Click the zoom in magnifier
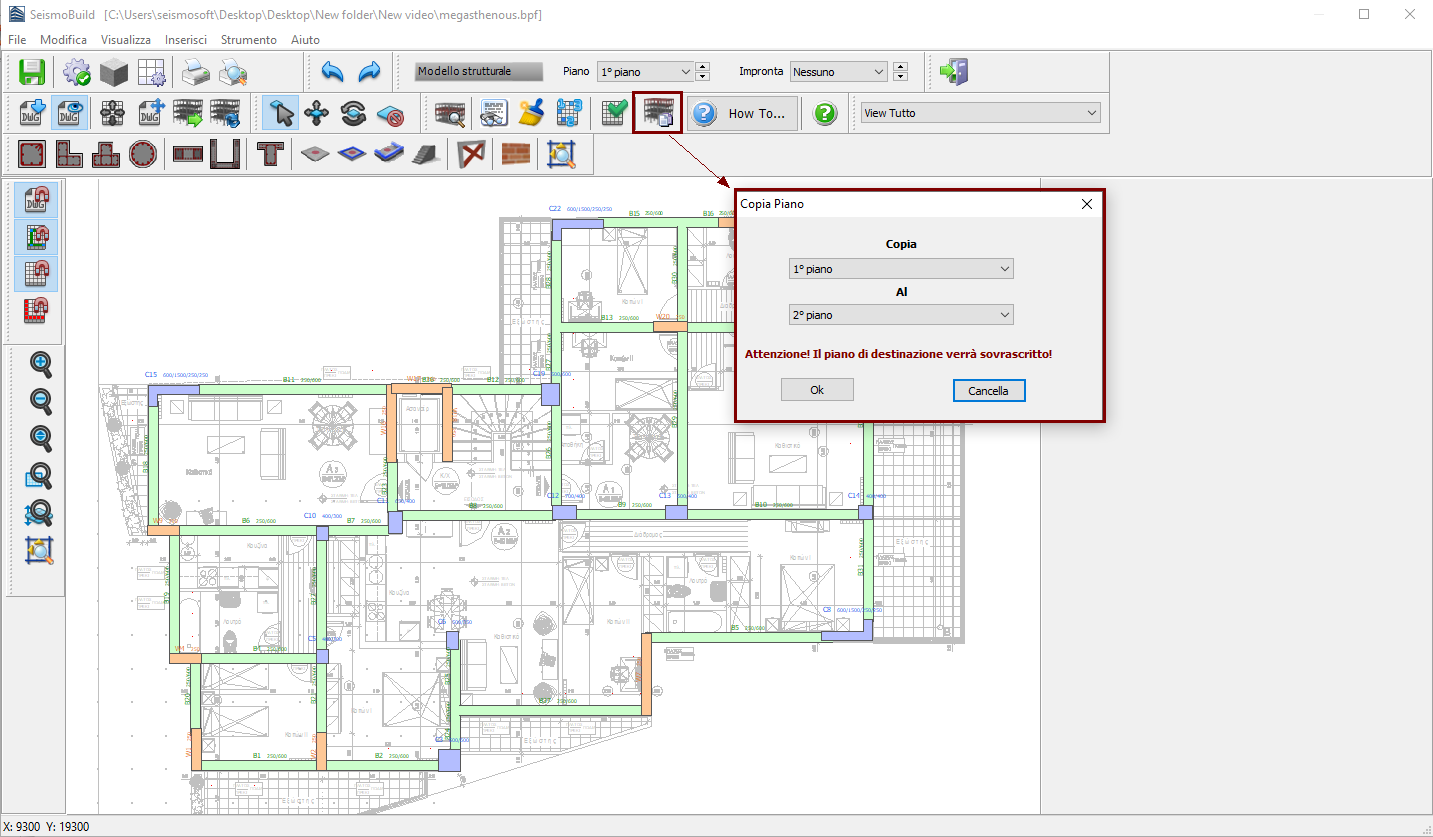The width and height of the screenshot is (1433, 837). (40, 364)
